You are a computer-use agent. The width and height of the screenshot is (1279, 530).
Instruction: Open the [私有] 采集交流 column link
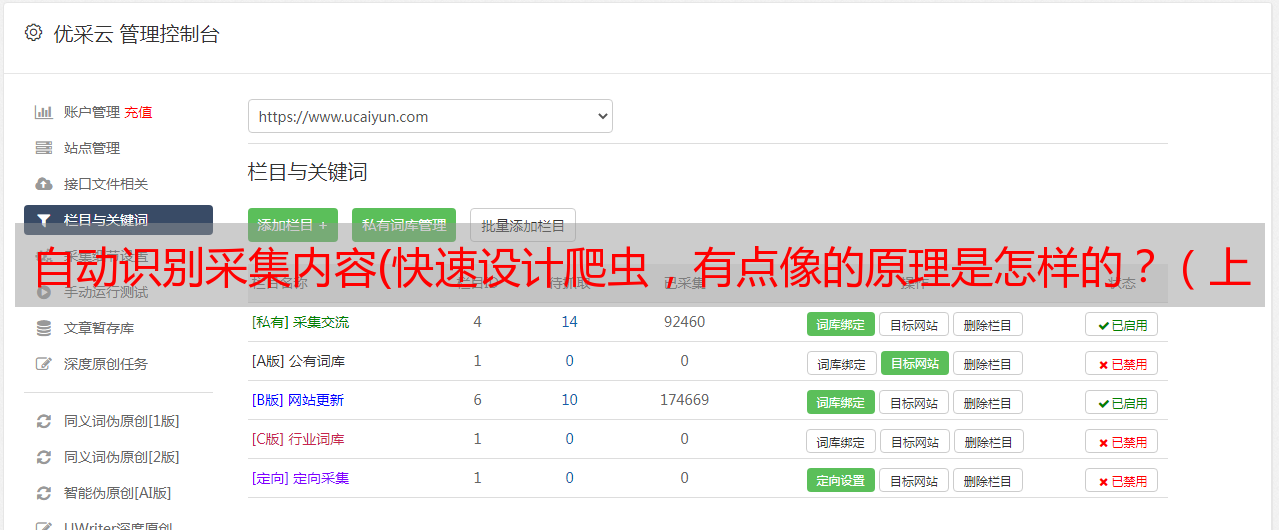click(x=300, y=322)
